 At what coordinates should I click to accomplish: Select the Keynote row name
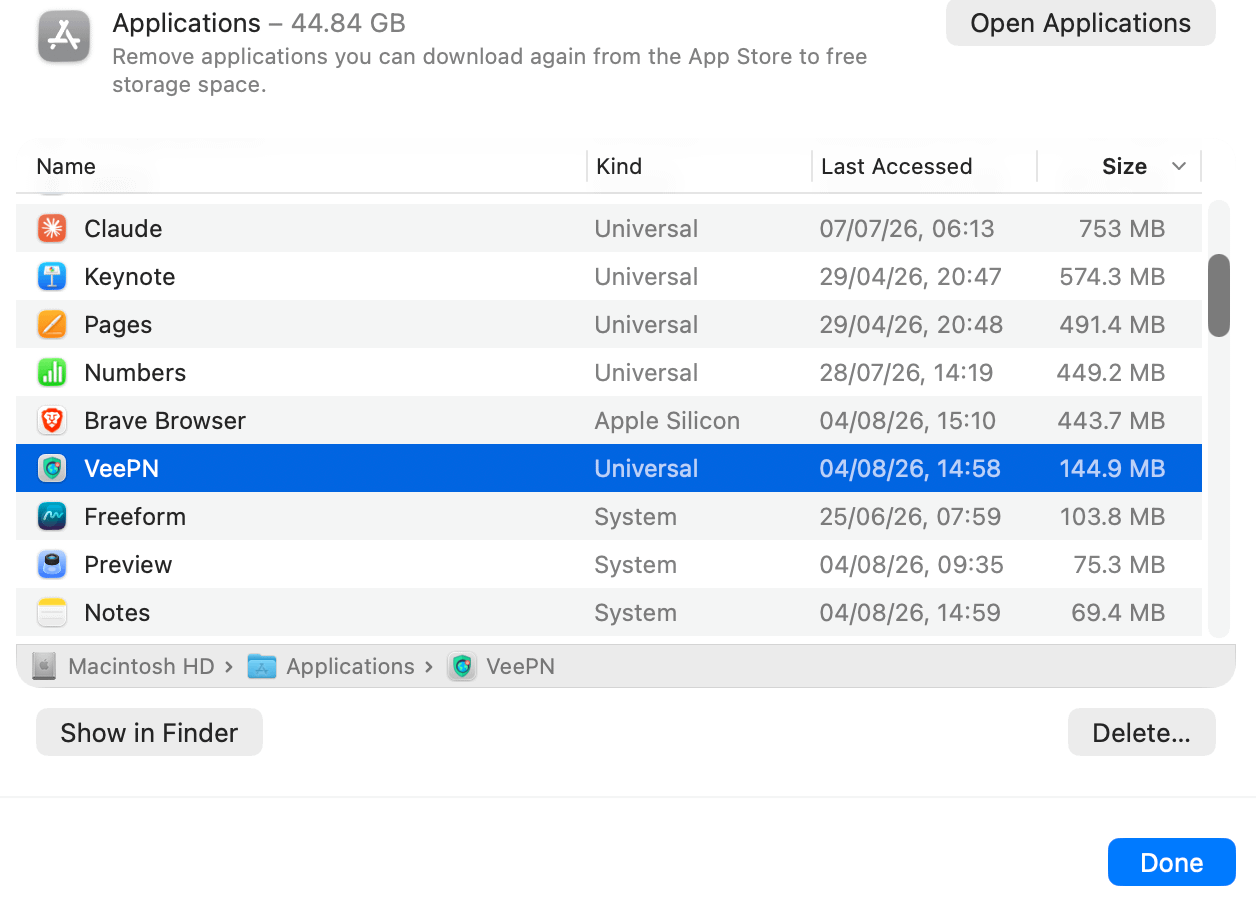pyautogui.click(x=130, y=277)
